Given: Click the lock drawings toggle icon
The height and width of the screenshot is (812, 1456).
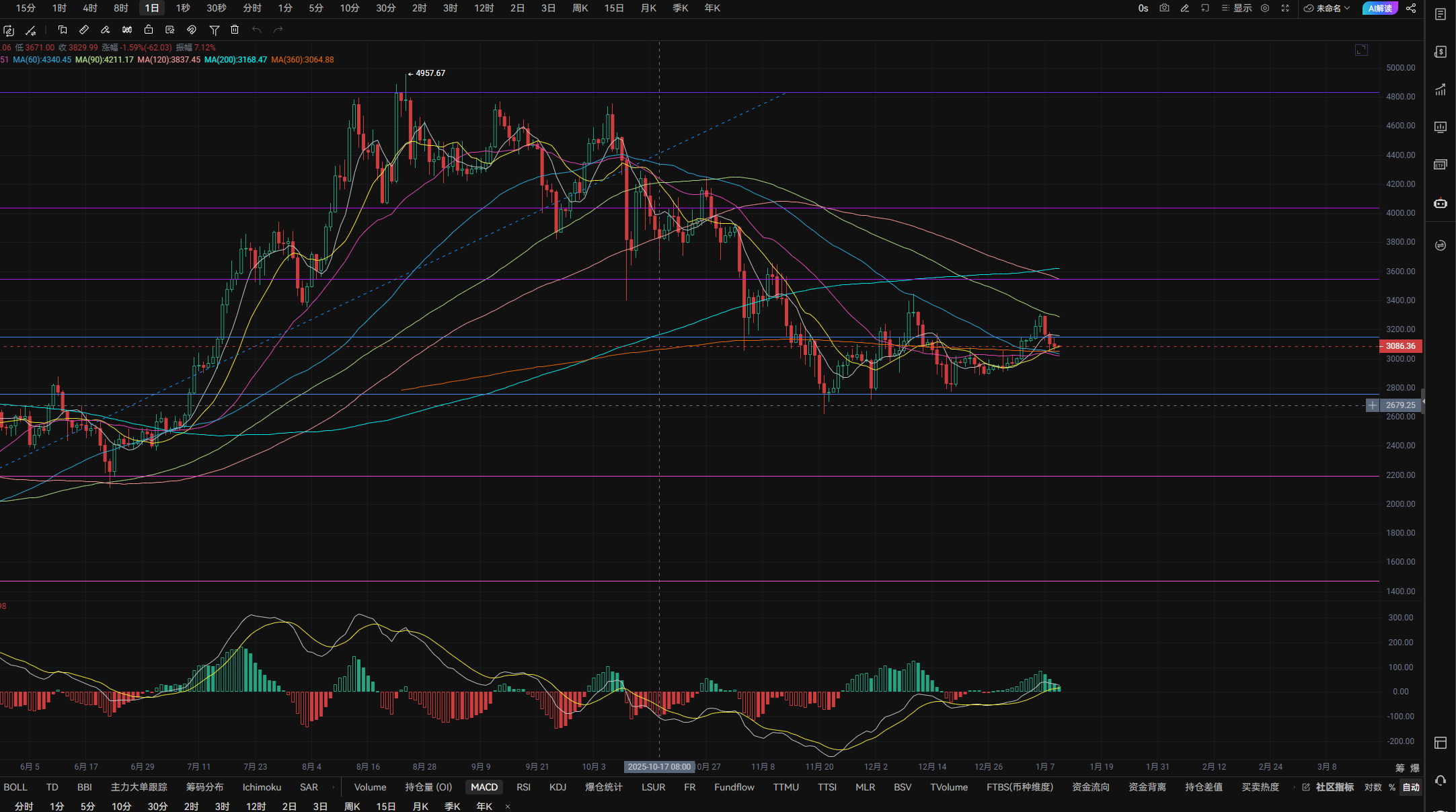Looking at the screenshot, I should pyautogui.click(x=149, y=30).
